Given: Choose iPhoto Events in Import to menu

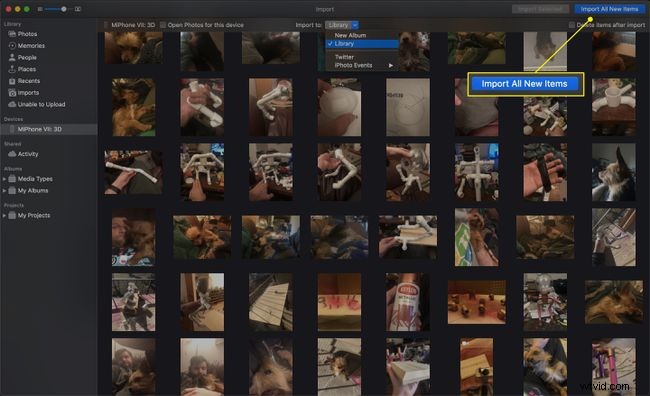Looking at the screenshot, I should [x=362, y=65].
